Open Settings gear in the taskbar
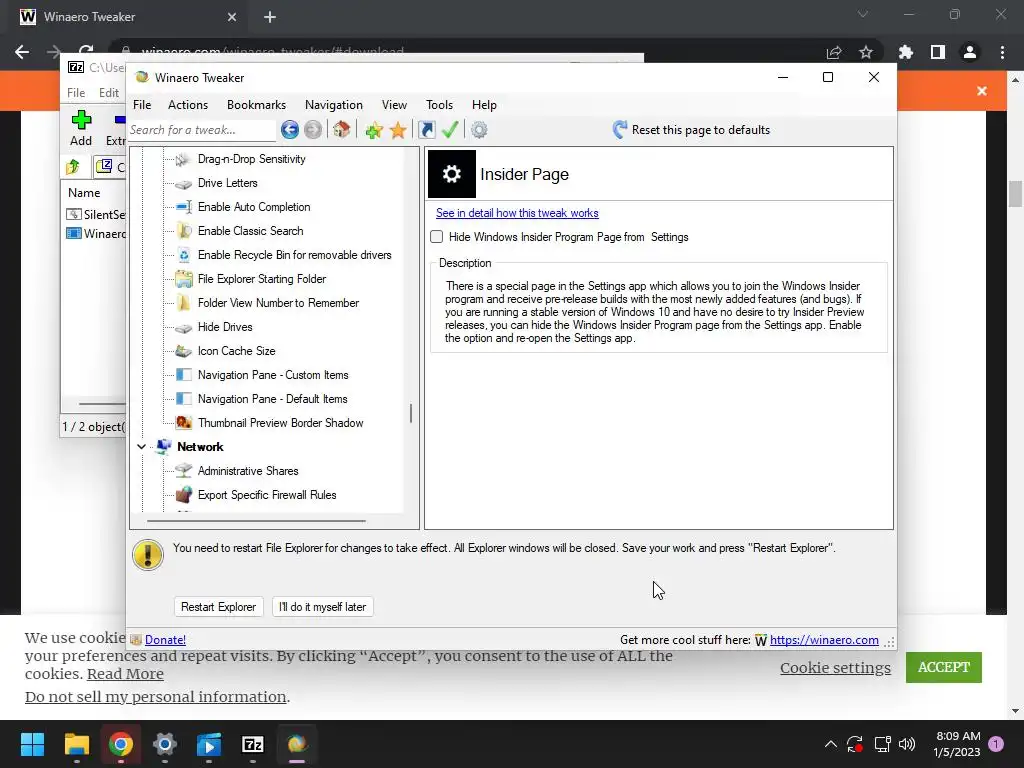Image resolution: width=1024 pixels, height=768 pixels. (165, 744)
